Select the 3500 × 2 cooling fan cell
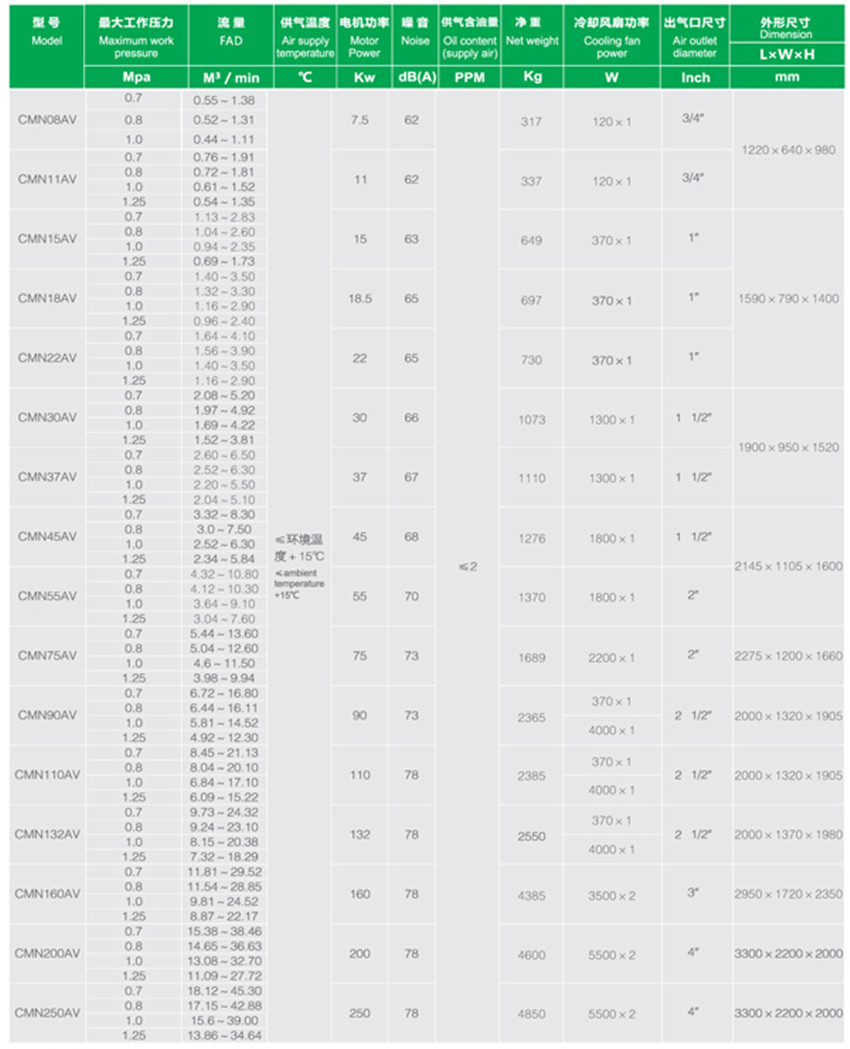The width and height of the screenshot is (850, 1049). (612, 895)
